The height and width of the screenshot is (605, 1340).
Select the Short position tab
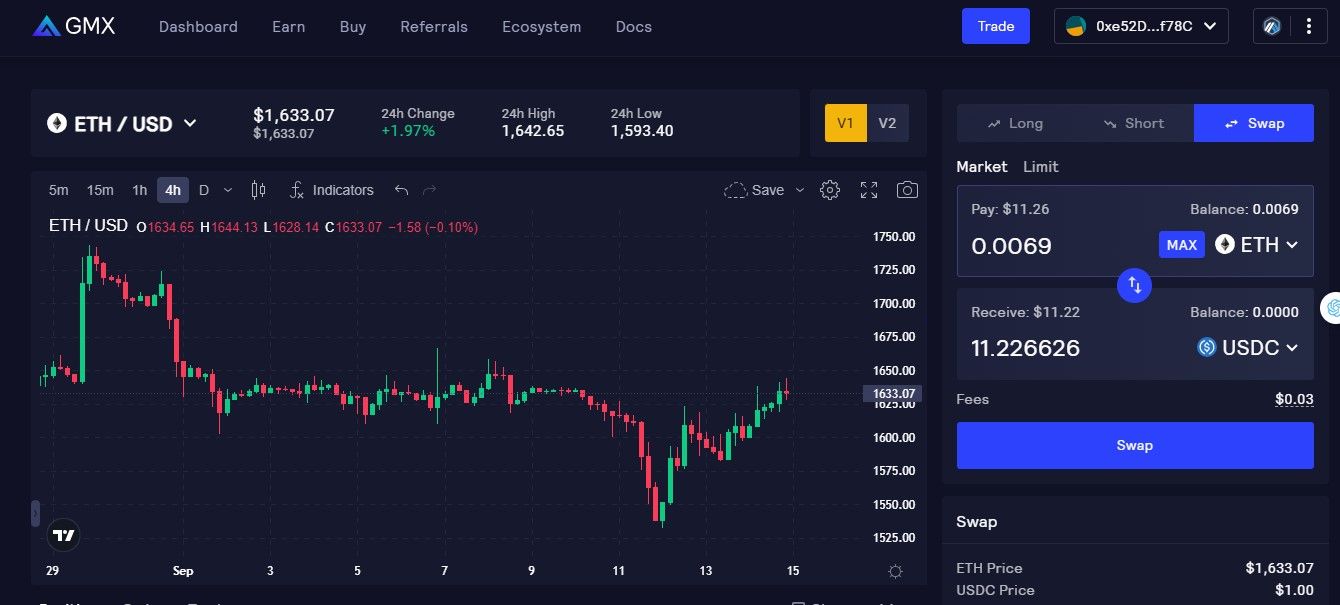pos(1134,123)
